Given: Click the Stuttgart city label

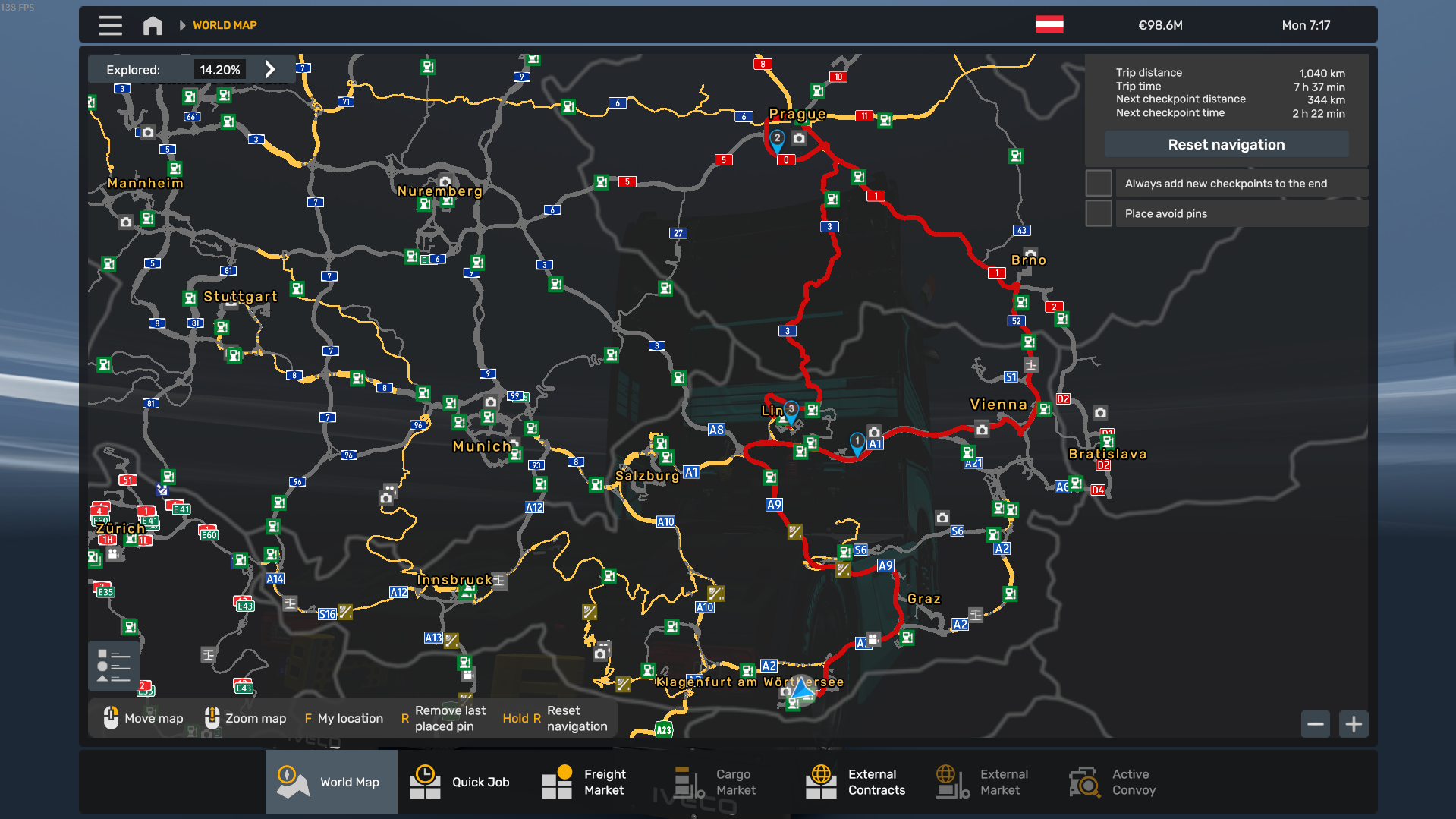Looking at the screenshot, I should (241, 296).
